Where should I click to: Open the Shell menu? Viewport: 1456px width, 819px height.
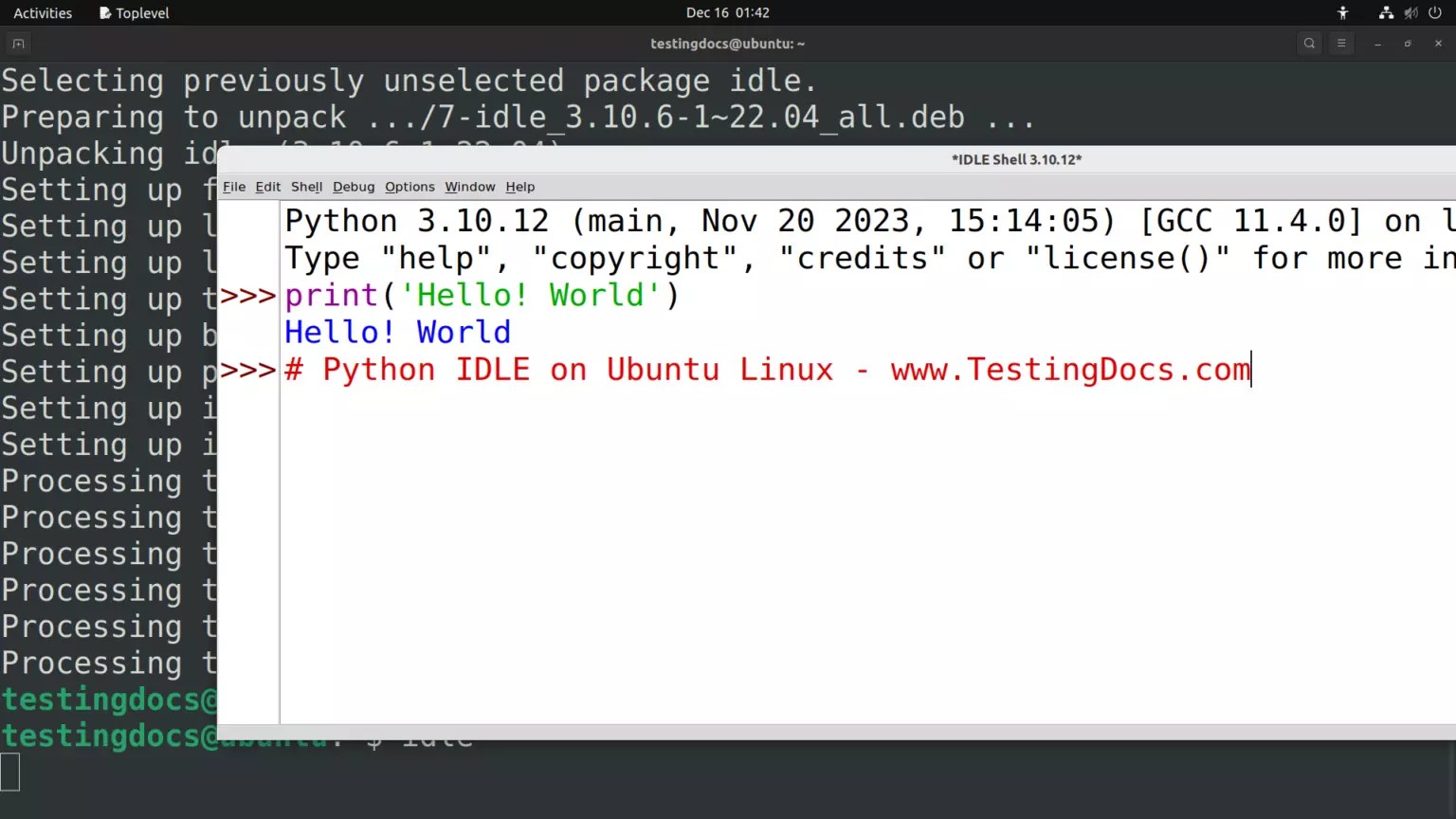306,187
